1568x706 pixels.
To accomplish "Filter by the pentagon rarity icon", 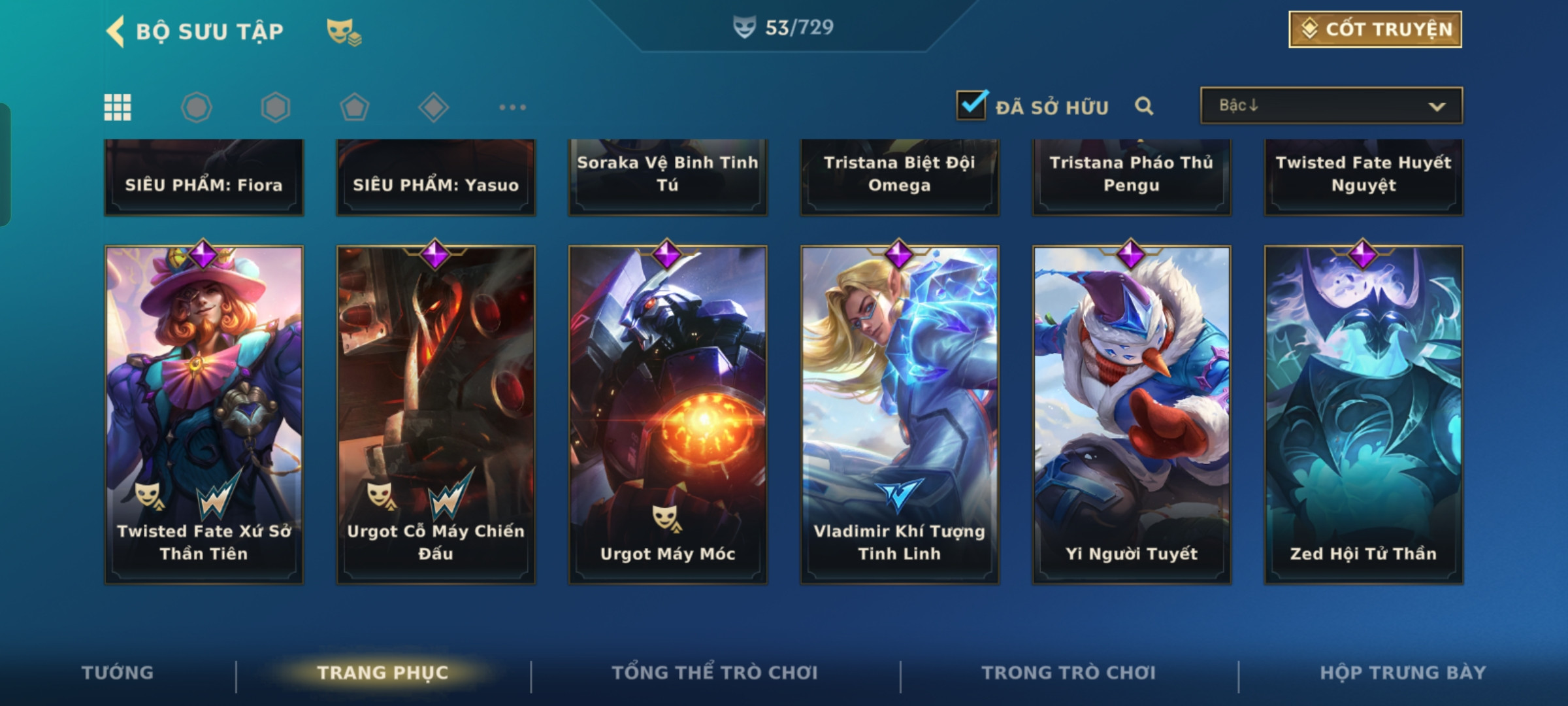I will (355, 107).
